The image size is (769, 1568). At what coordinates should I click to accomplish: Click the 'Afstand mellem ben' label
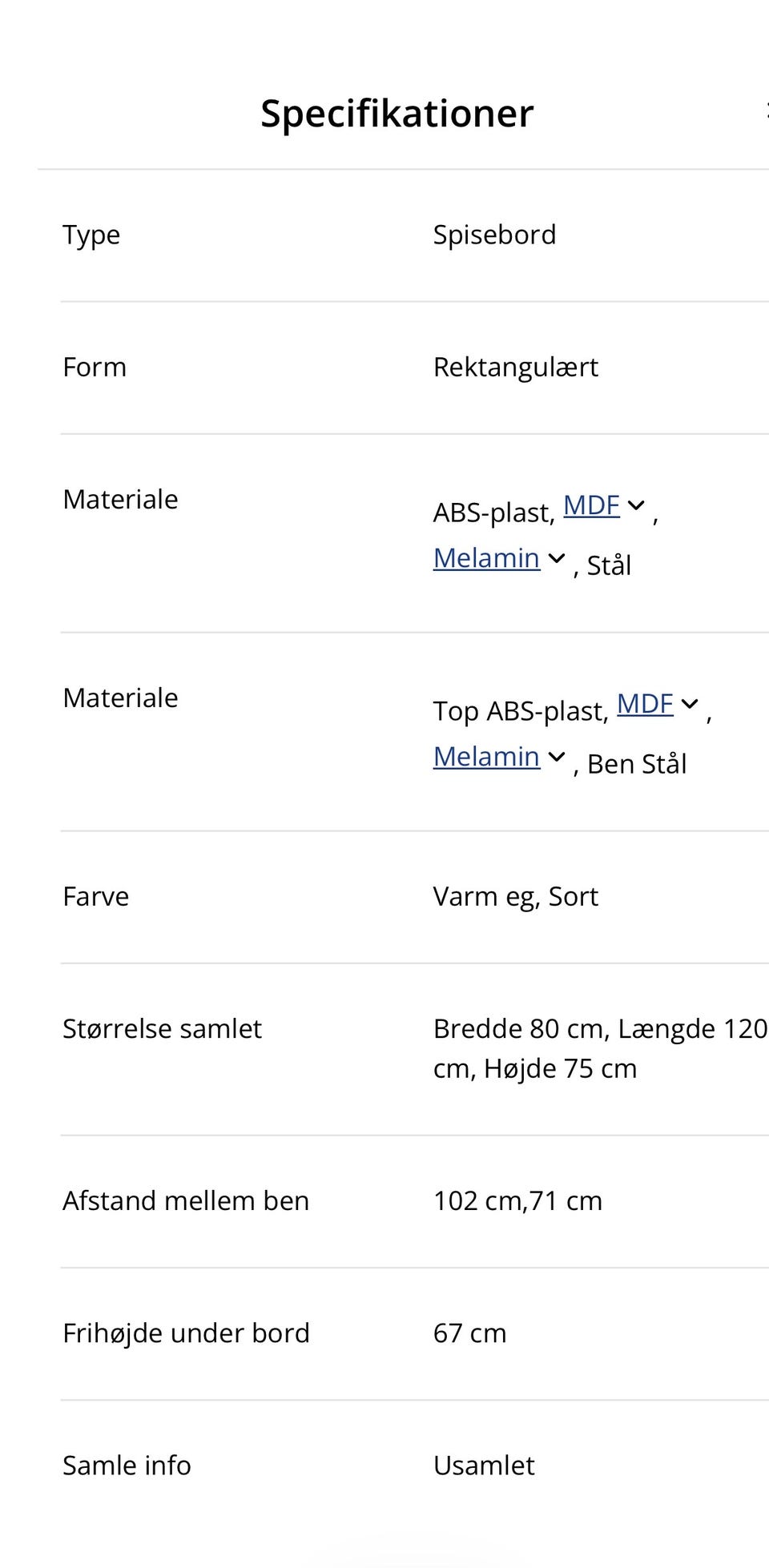186,1200
